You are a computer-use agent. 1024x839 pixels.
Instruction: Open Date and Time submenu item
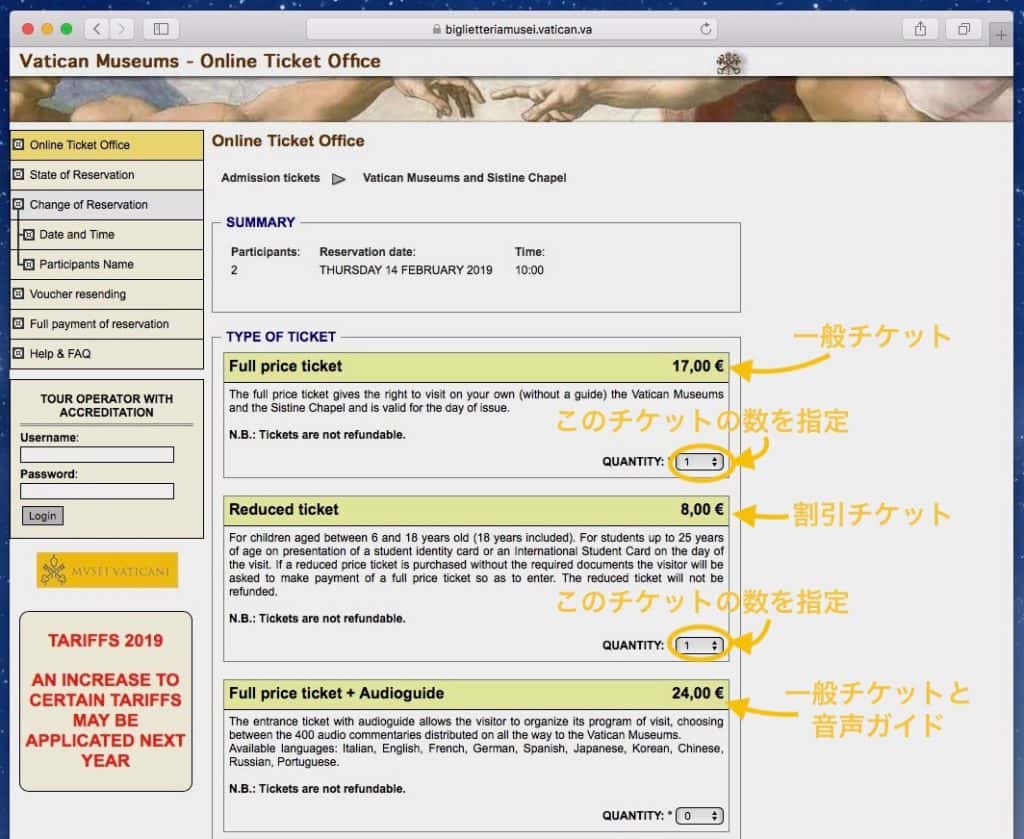107,234
